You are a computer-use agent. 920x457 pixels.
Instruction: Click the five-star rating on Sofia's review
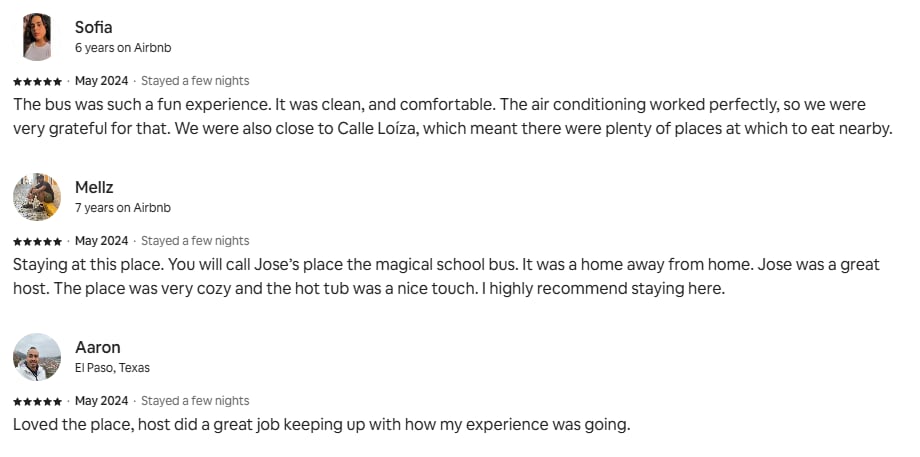[37, 81]
